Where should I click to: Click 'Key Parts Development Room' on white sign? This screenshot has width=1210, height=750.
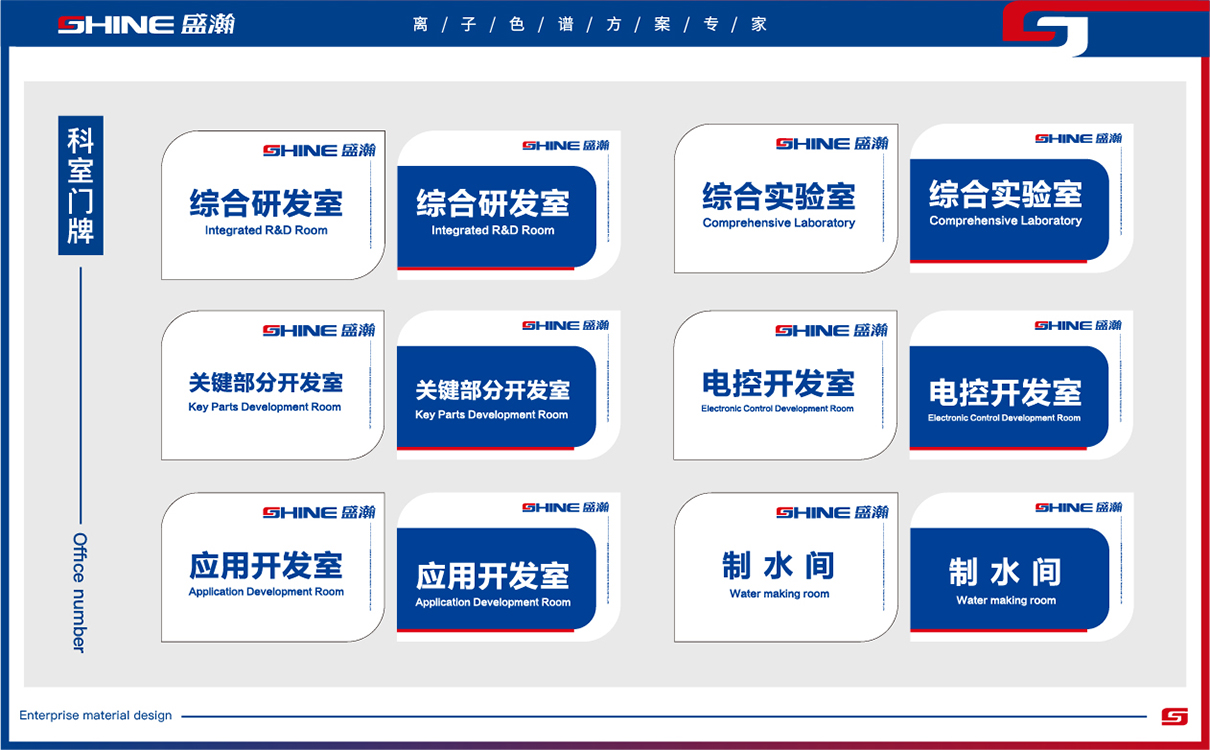[x=265, y=407]
